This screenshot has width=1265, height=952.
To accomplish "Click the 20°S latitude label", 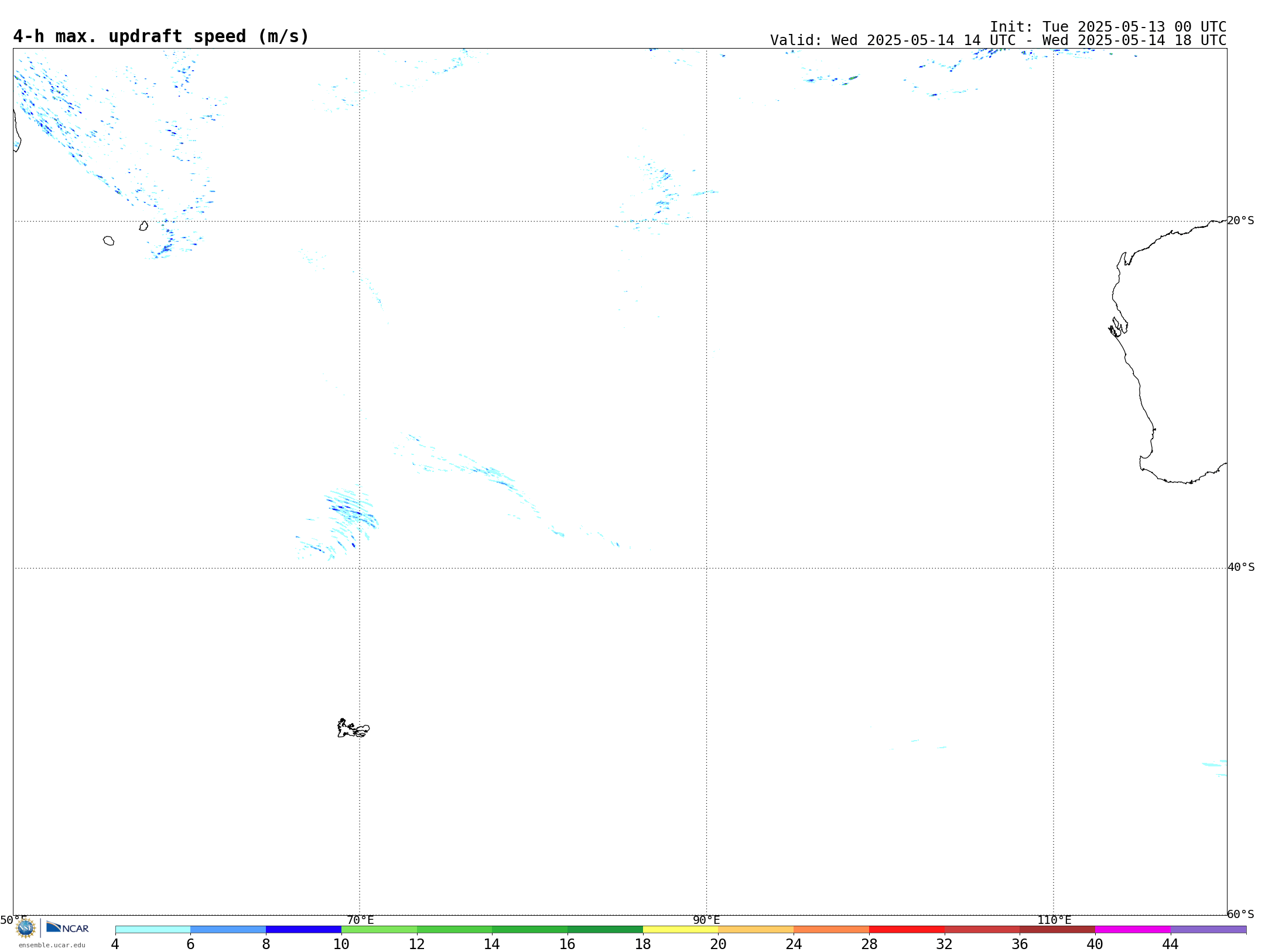I will pyautogui.click(x=1240, y=221).
